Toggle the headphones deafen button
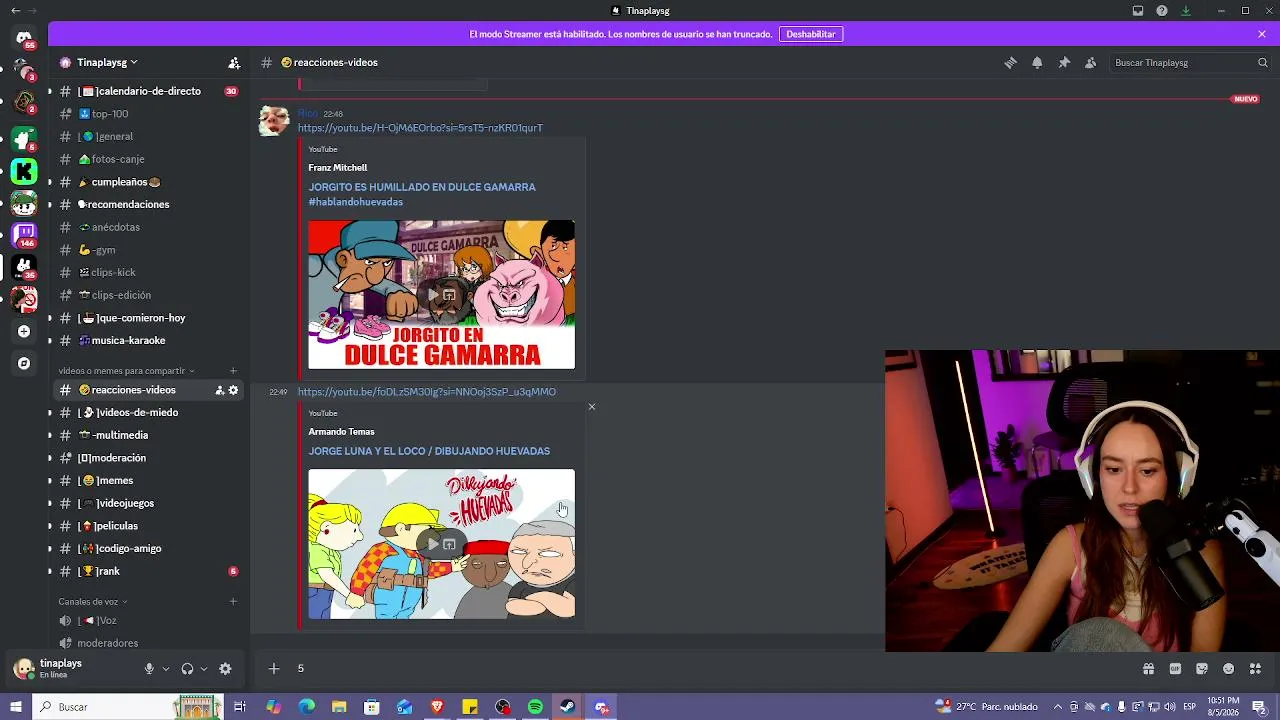 (x=187, y=669)
